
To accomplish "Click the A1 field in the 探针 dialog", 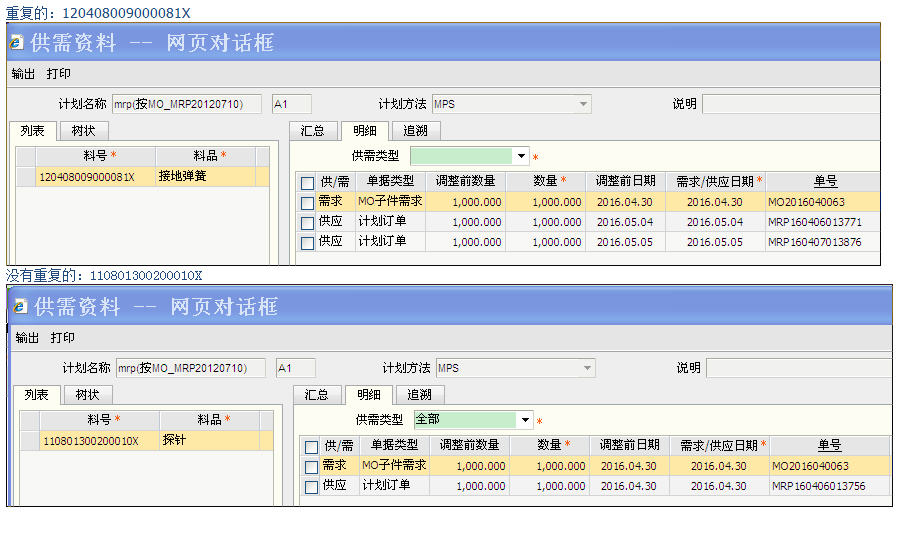I will click(x=295, y=368).
